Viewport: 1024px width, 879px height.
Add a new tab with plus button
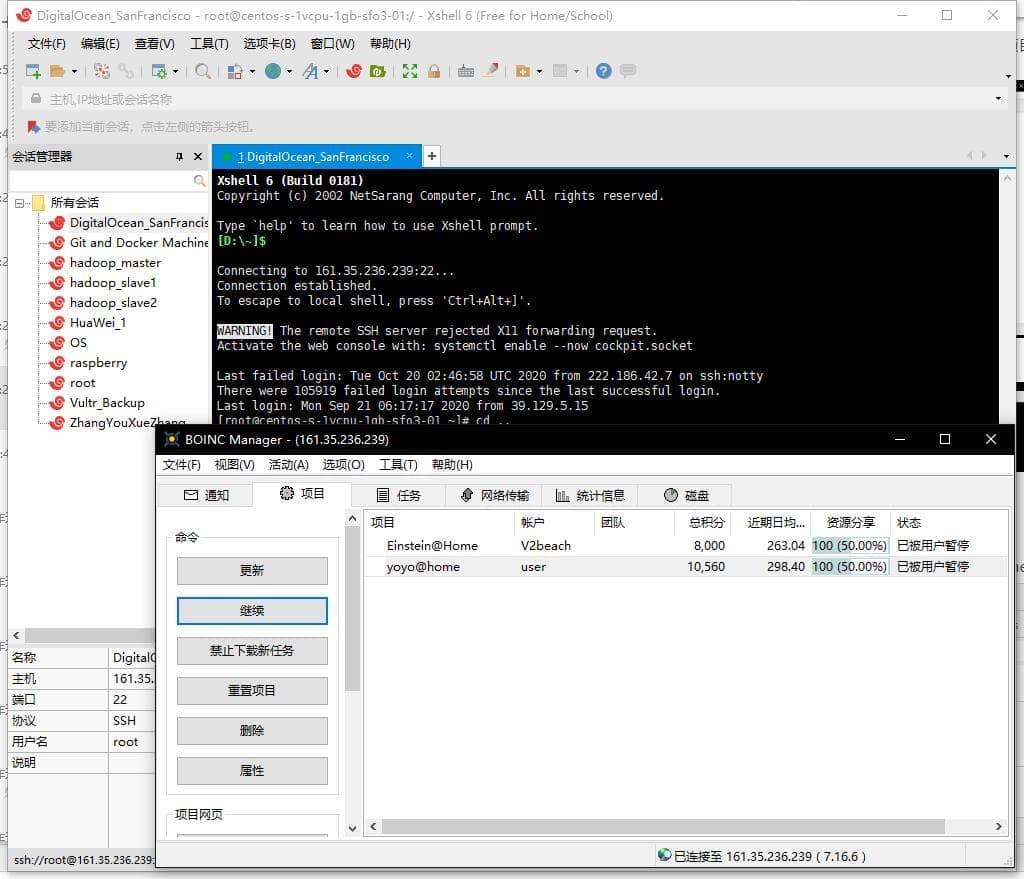coord(432,156)
